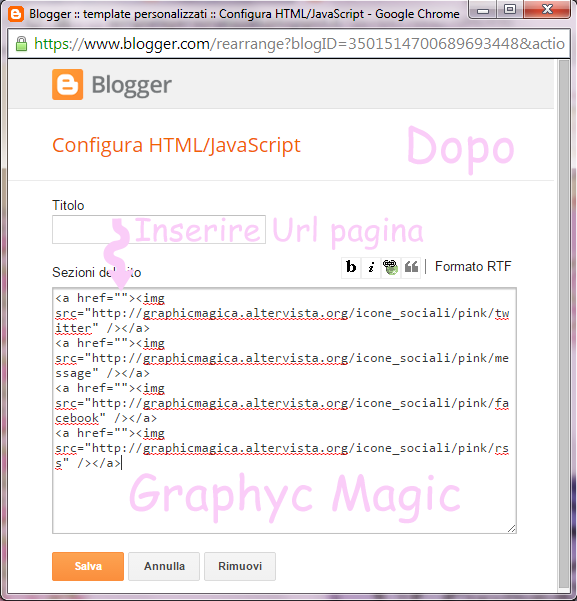Maximize the Chrome popup window
This screenshot has width=577, height=601.
[x=510, y=10]
